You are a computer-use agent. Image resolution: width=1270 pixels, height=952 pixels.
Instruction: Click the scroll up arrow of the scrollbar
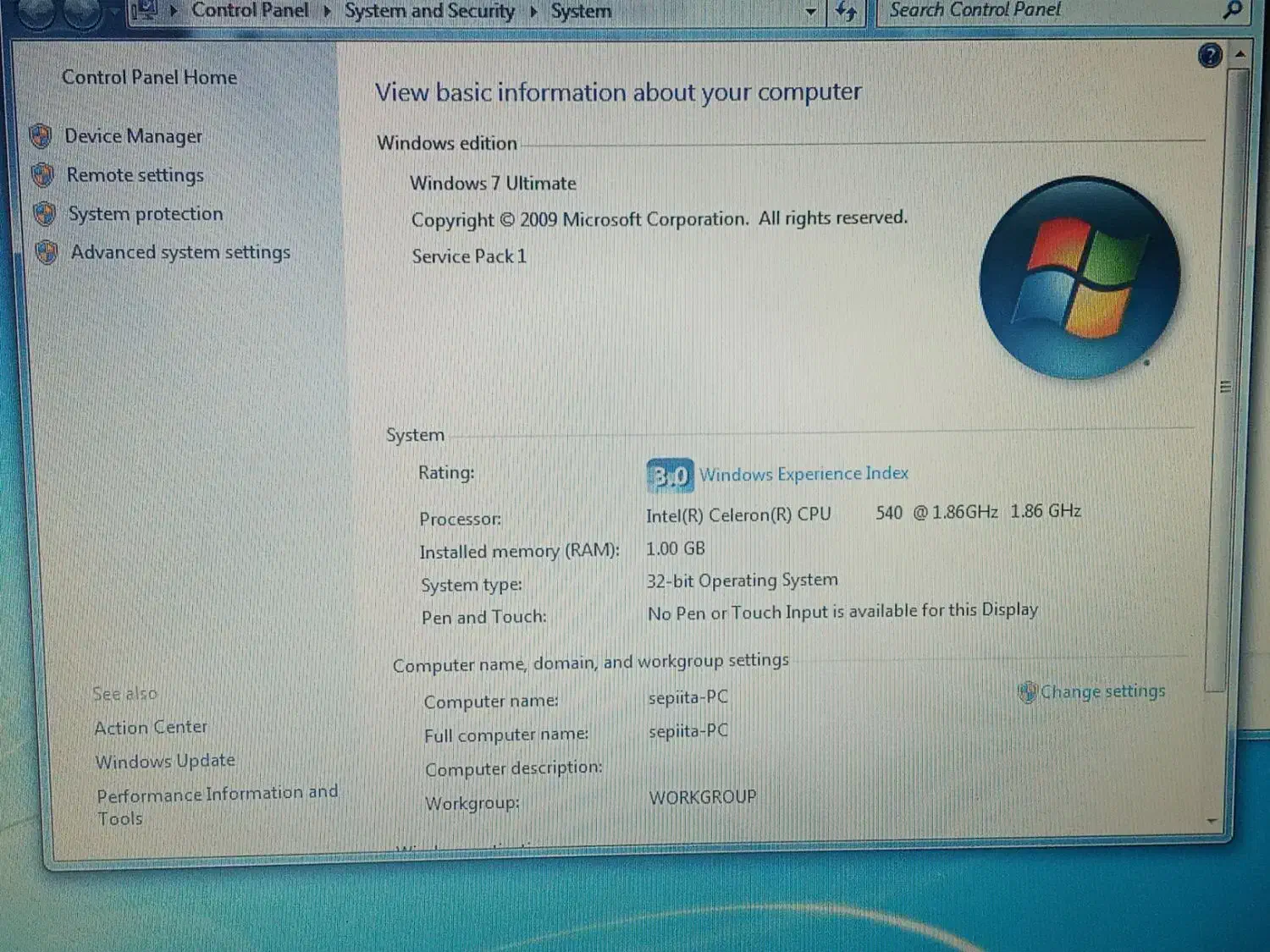[x=1240, y=54]
